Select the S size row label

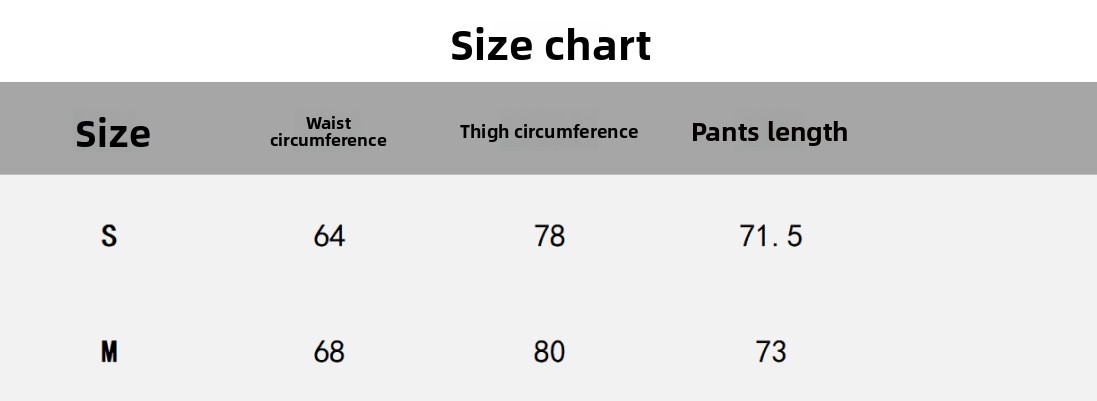(109, 236)
